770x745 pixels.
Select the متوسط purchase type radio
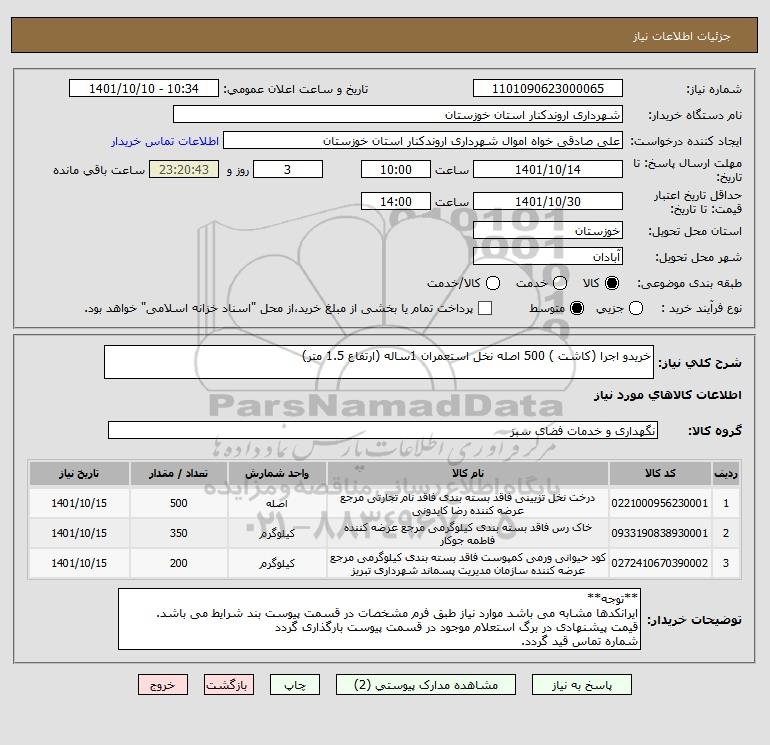coord(577,308)
